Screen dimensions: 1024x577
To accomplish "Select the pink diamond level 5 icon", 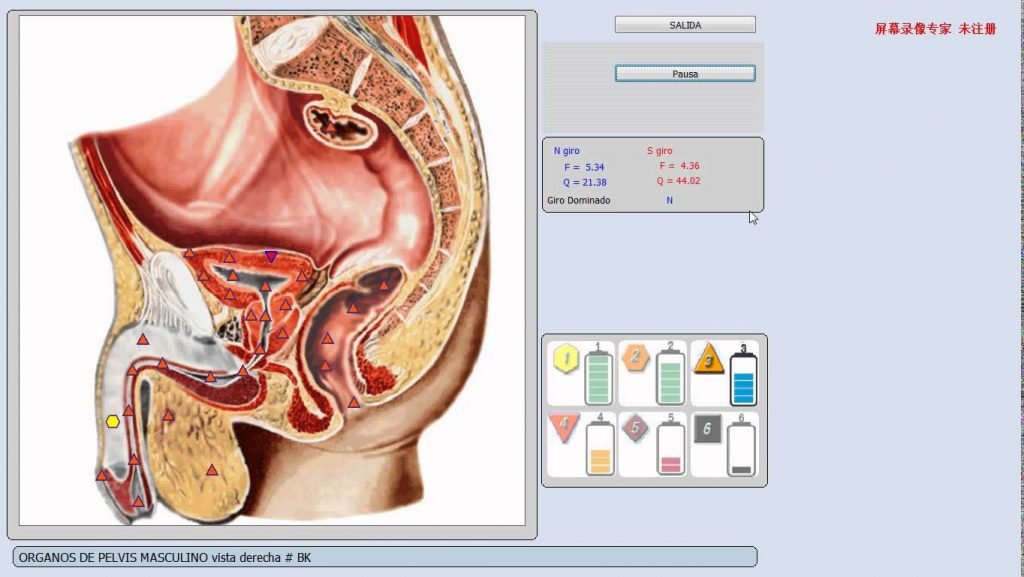I will [x=635, y=428].
